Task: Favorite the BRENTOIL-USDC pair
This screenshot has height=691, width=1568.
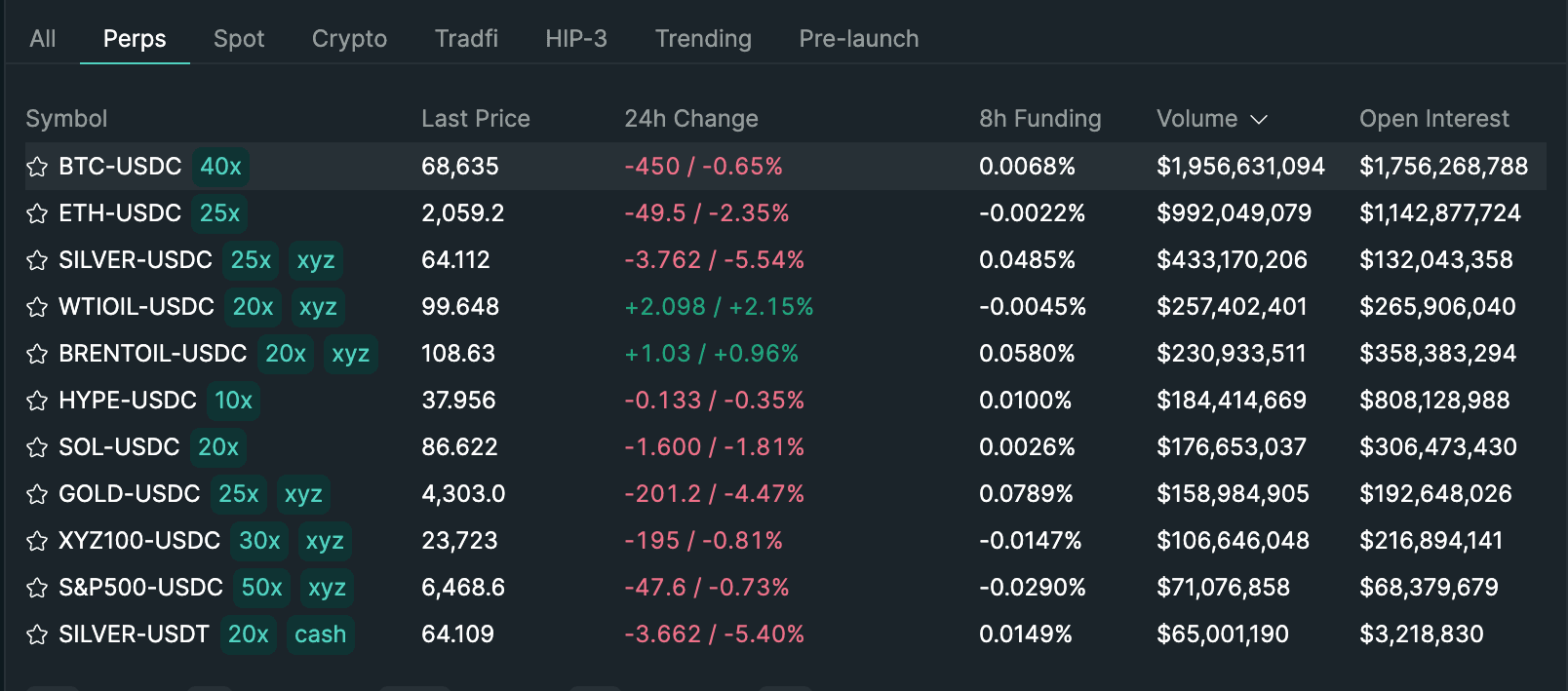Action: [37, 354]
